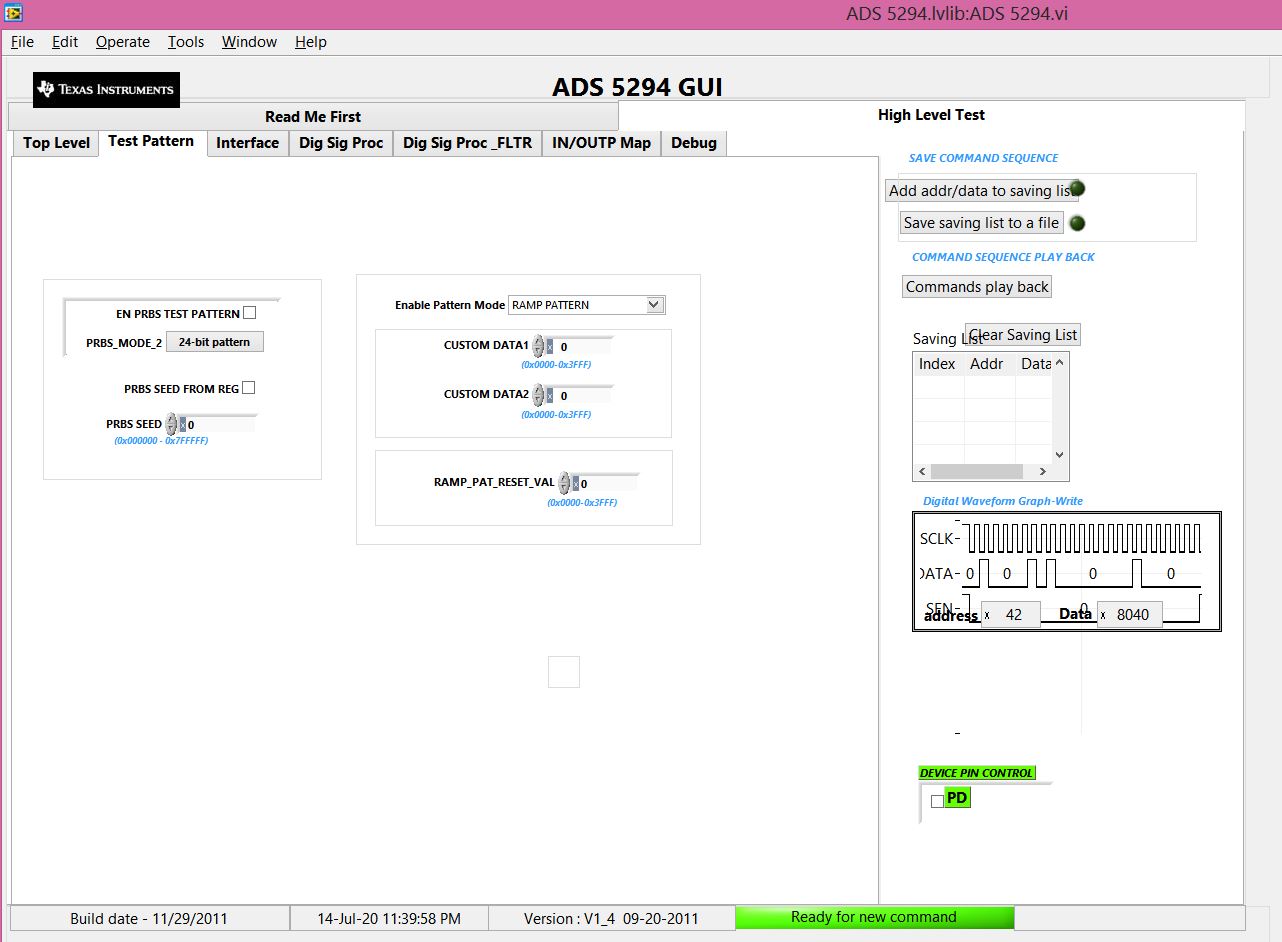Click the Version : V1_4 09-20-2011 text
The height and width of the screenshot is (942, 1282).
[611, 918]
